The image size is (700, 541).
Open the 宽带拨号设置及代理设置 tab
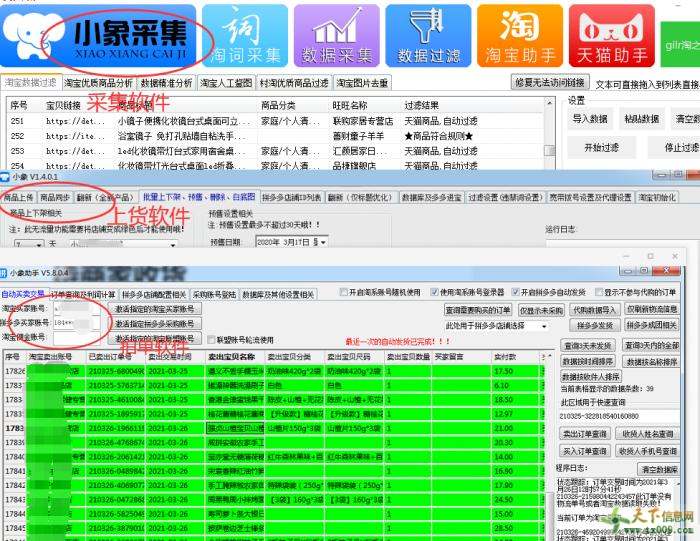(591, 197)
